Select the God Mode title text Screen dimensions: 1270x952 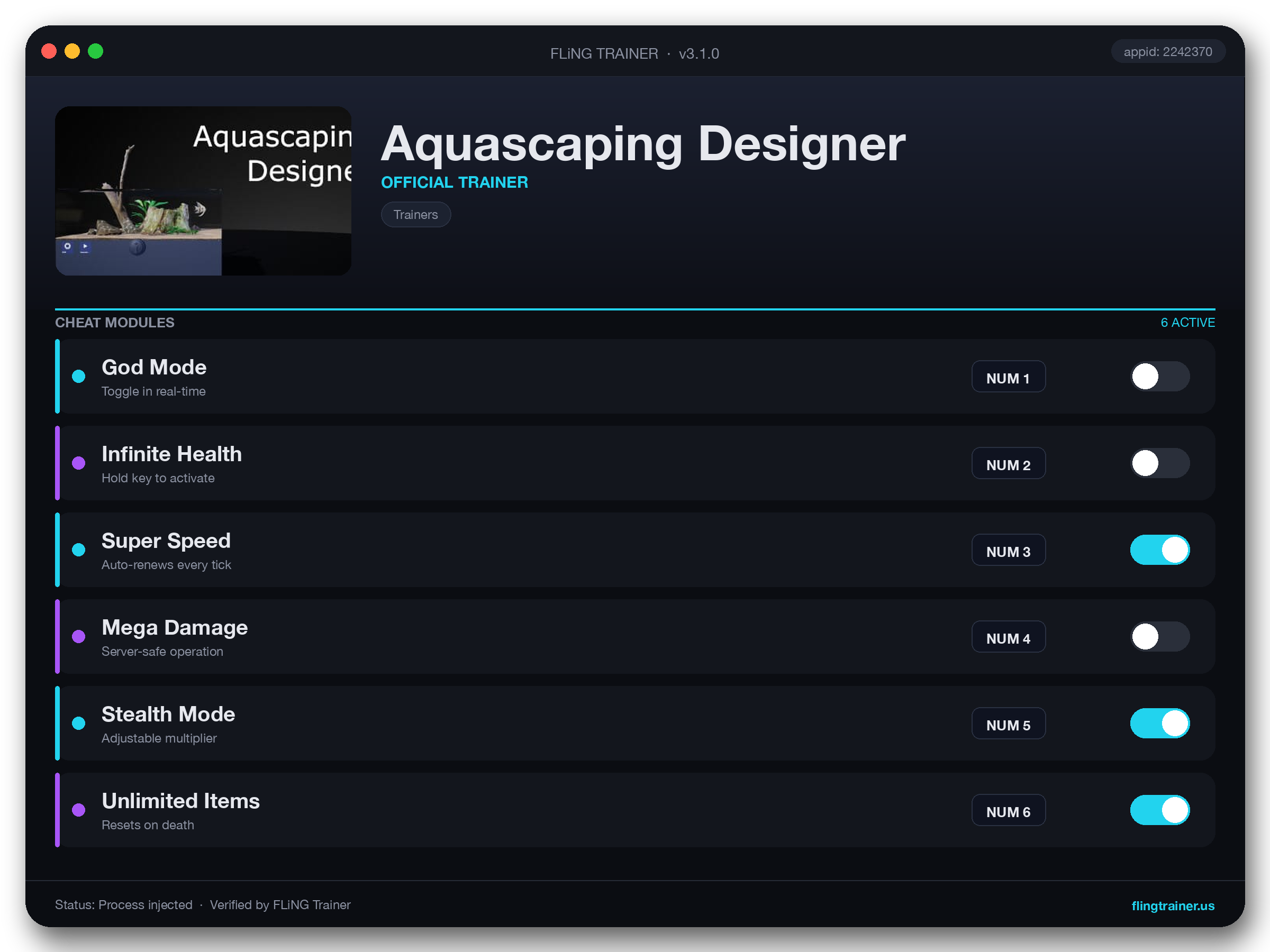coord(154,367)
